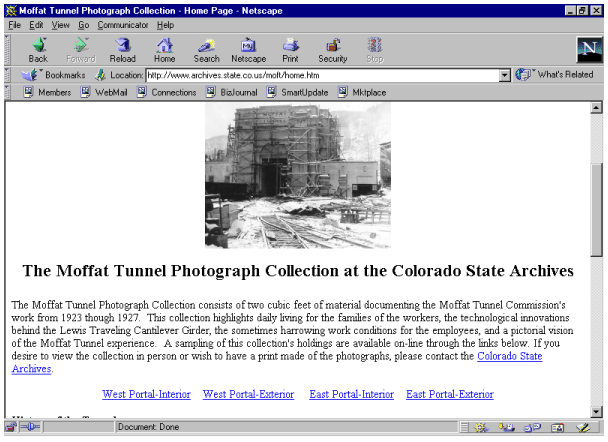Click the Forward navigation button
This screenshot has width=608, height=442.
(81, 50)
